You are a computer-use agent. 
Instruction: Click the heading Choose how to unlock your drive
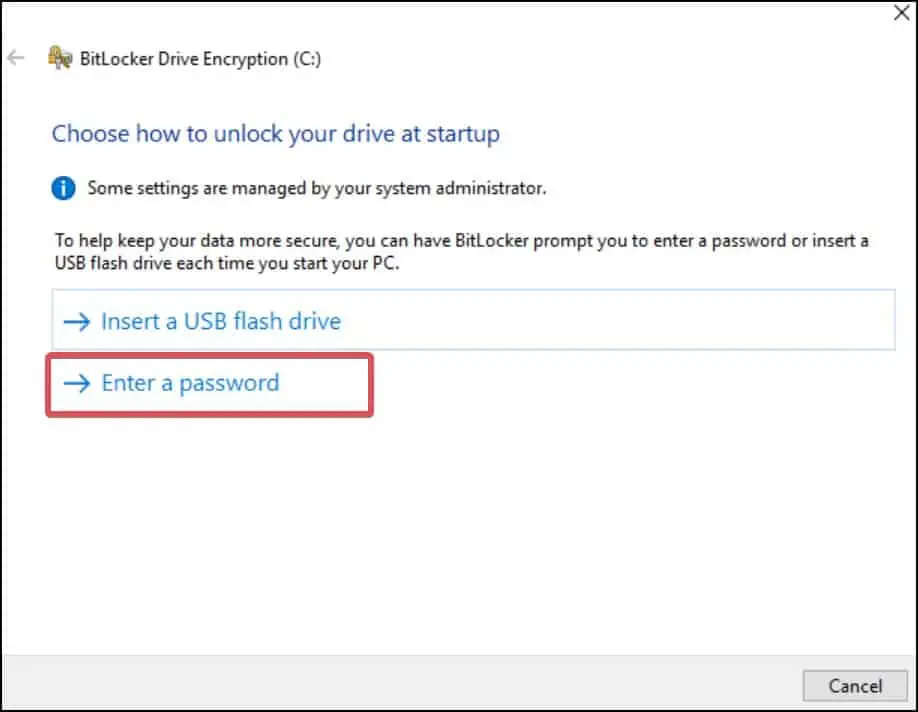[x=276, y=134]
